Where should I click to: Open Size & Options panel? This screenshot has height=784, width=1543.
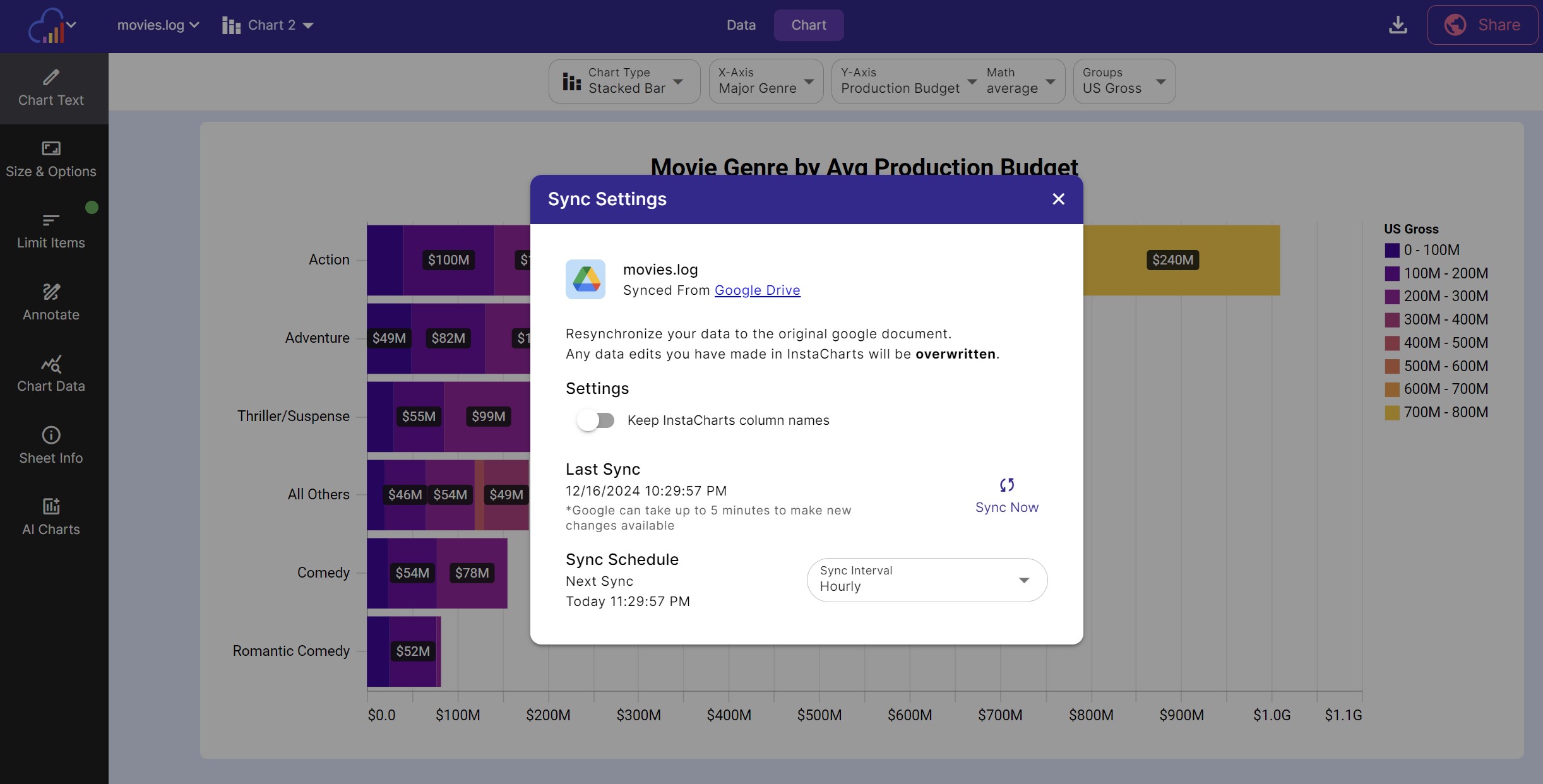tap(51, 160)
